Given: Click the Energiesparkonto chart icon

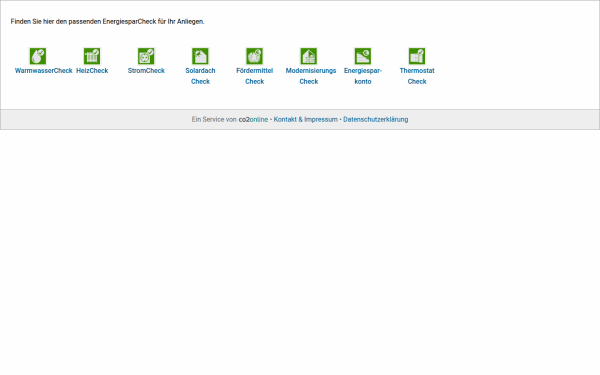Looking at the screenshot, I should (x=363, y=56).
